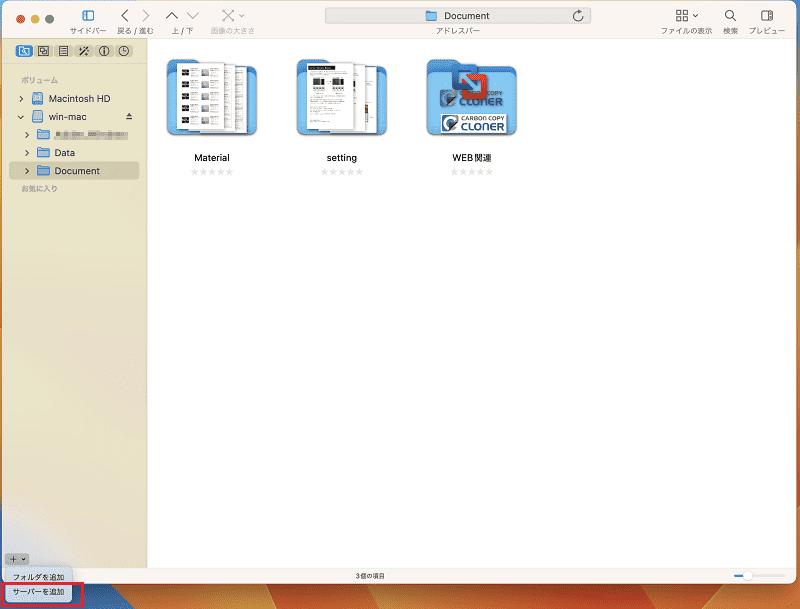The height and width of the screenshot is (609, 800).
Task: Collapse the win-mac volume tree
Action: 21,117
